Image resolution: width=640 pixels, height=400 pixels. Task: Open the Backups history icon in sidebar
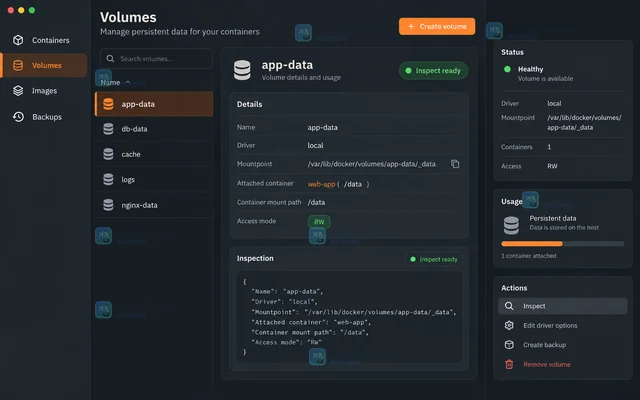pyautogui.click(x=18, y=117)
